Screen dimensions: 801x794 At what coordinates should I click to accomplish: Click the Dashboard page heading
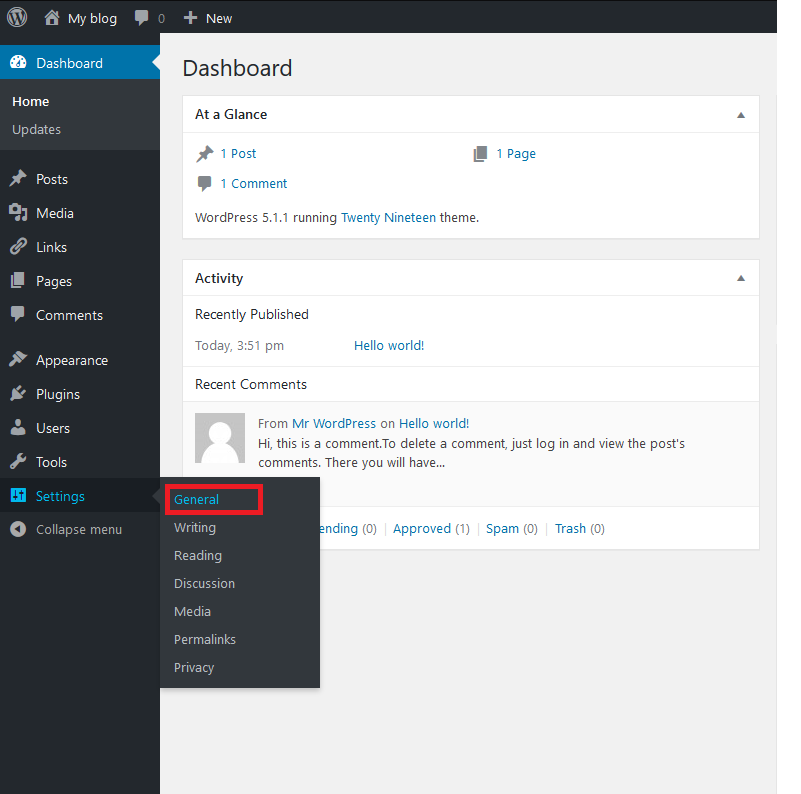click(237, 68)
